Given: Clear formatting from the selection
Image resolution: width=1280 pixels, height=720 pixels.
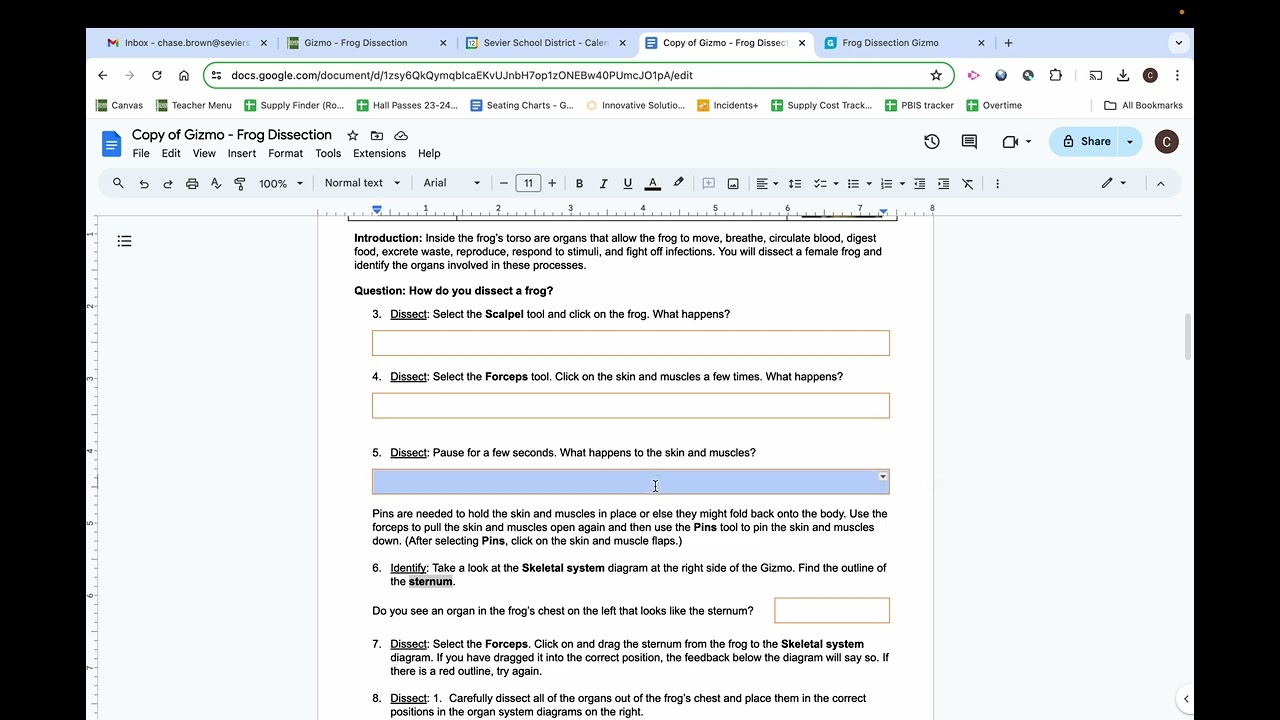Looking at the screenshot, I should [x=968, y=183].
